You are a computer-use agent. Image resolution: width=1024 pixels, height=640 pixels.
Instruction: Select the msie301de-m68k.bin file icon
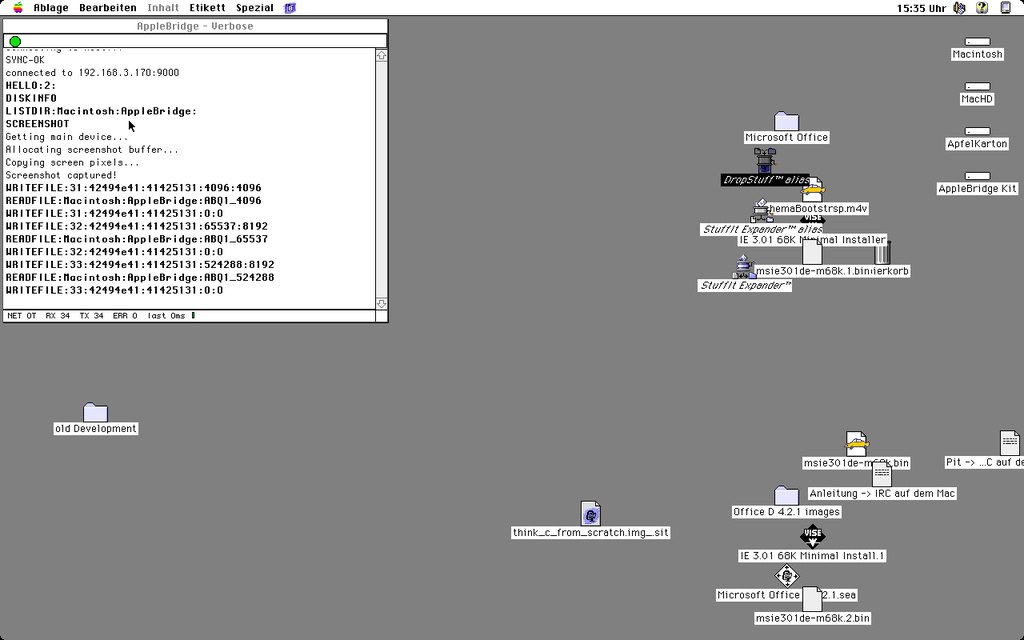coord(856,443)
